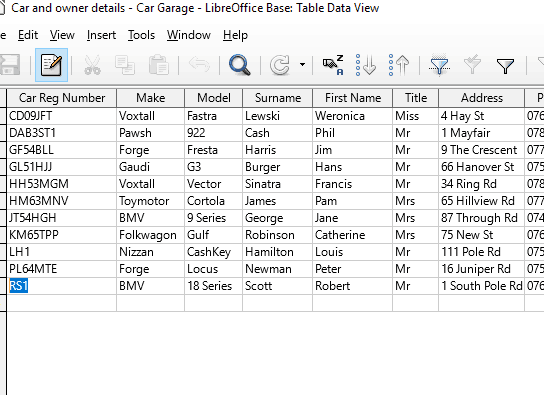The image size is (544, 395).
Task: Click empty Car Reg Number cell in new row
Action: (62, 303)
